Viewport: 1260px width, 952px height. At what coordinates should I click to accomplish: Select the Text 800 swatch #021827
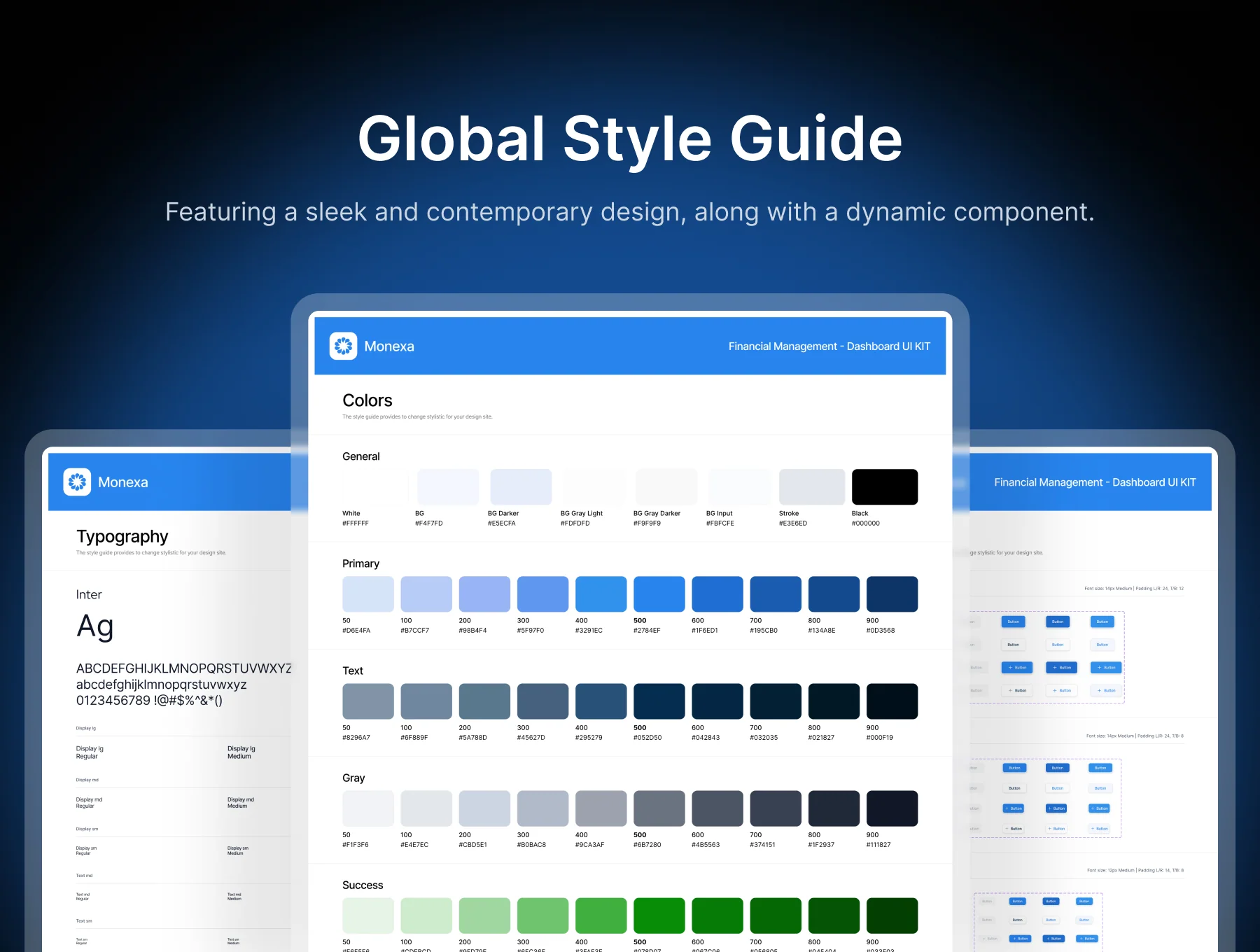[x=834, y=701]
